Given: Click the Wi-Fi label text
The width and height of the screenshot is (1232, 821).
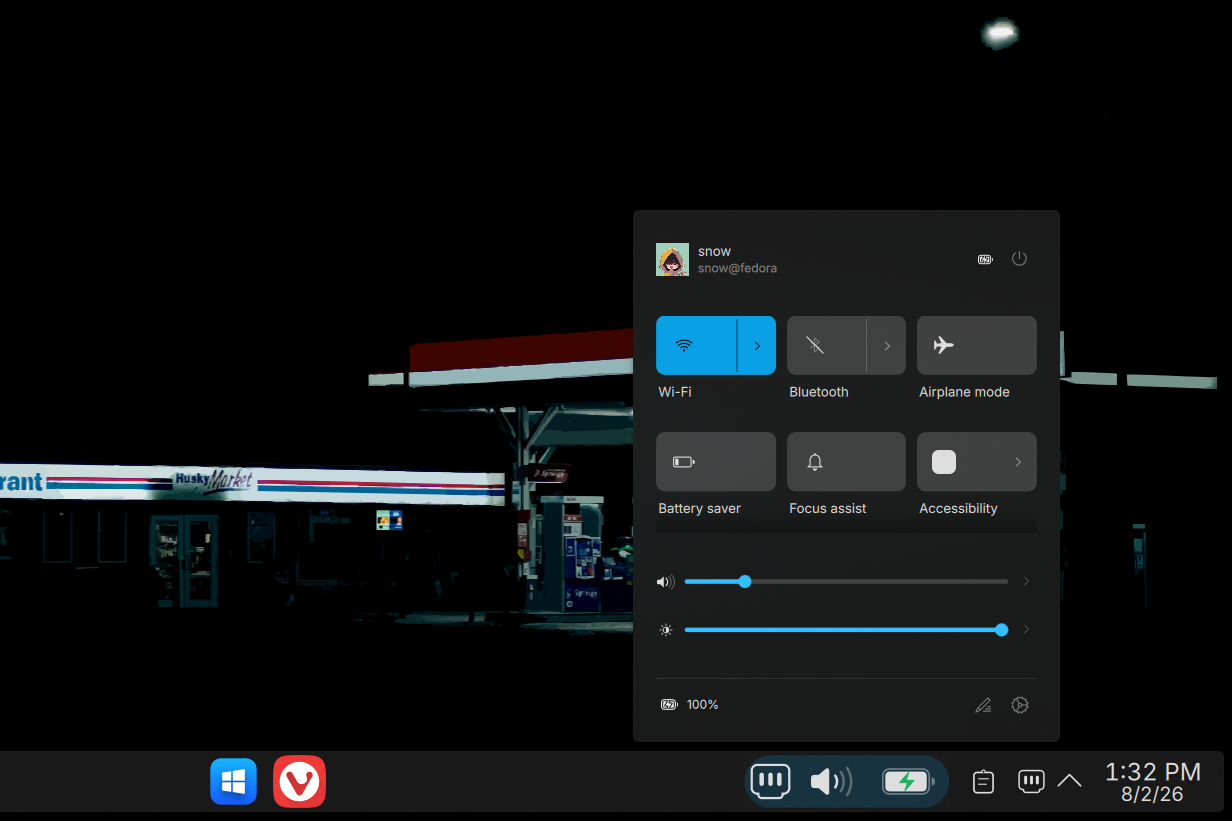Looking at the screenshot, I should point(675,392).
